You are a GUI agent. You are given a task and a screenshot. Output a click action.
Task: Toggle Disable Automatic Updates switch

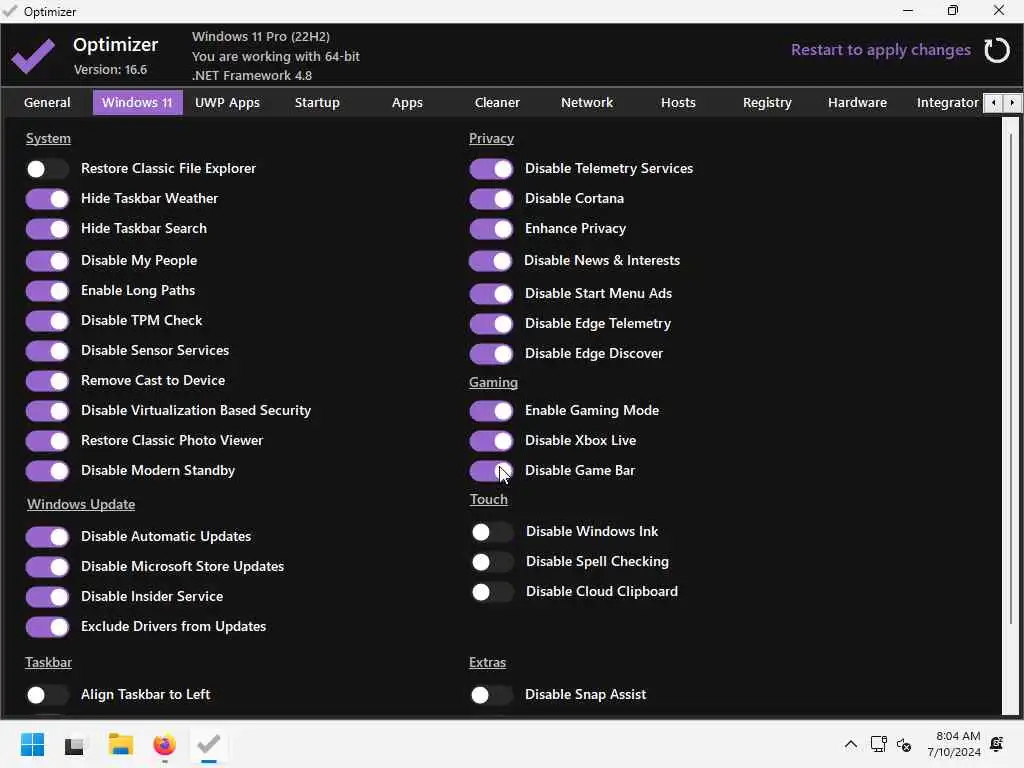pos(47,537)
